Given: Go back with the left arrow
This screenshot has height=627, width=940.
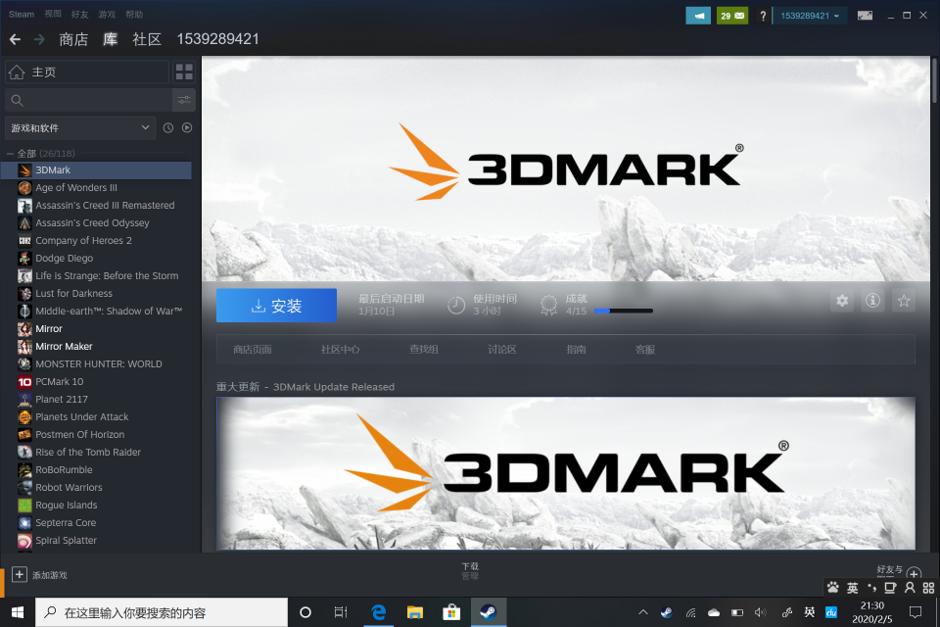Looking at the screenshot, I should coord(15,40).
